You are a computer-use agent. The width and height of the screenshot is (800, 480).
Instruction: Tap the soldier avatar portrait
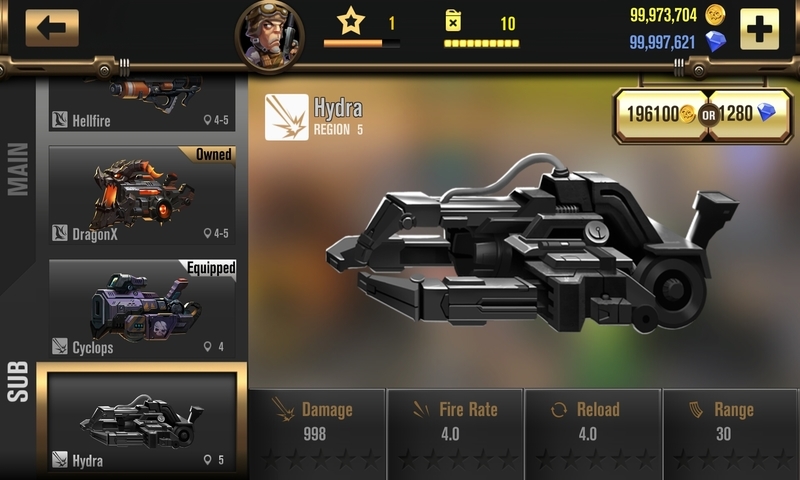click(x=270, y=37)
